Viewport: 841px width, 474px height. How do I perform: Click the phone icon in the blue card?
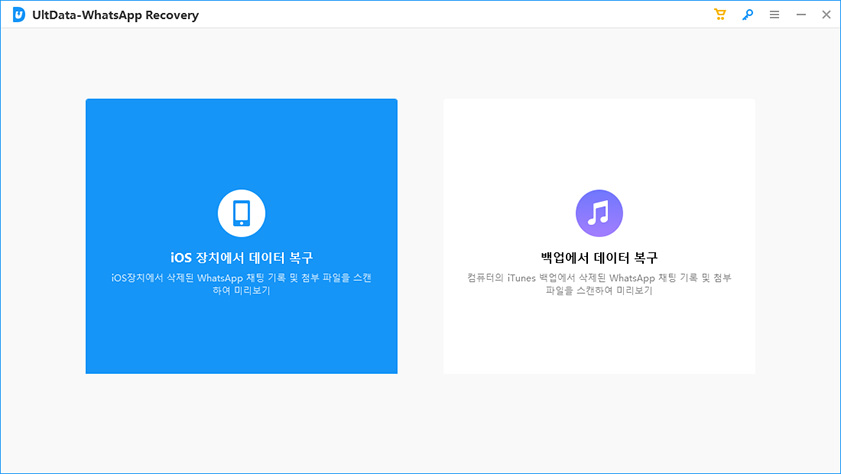pyautogui.click(x=241, y=212)
